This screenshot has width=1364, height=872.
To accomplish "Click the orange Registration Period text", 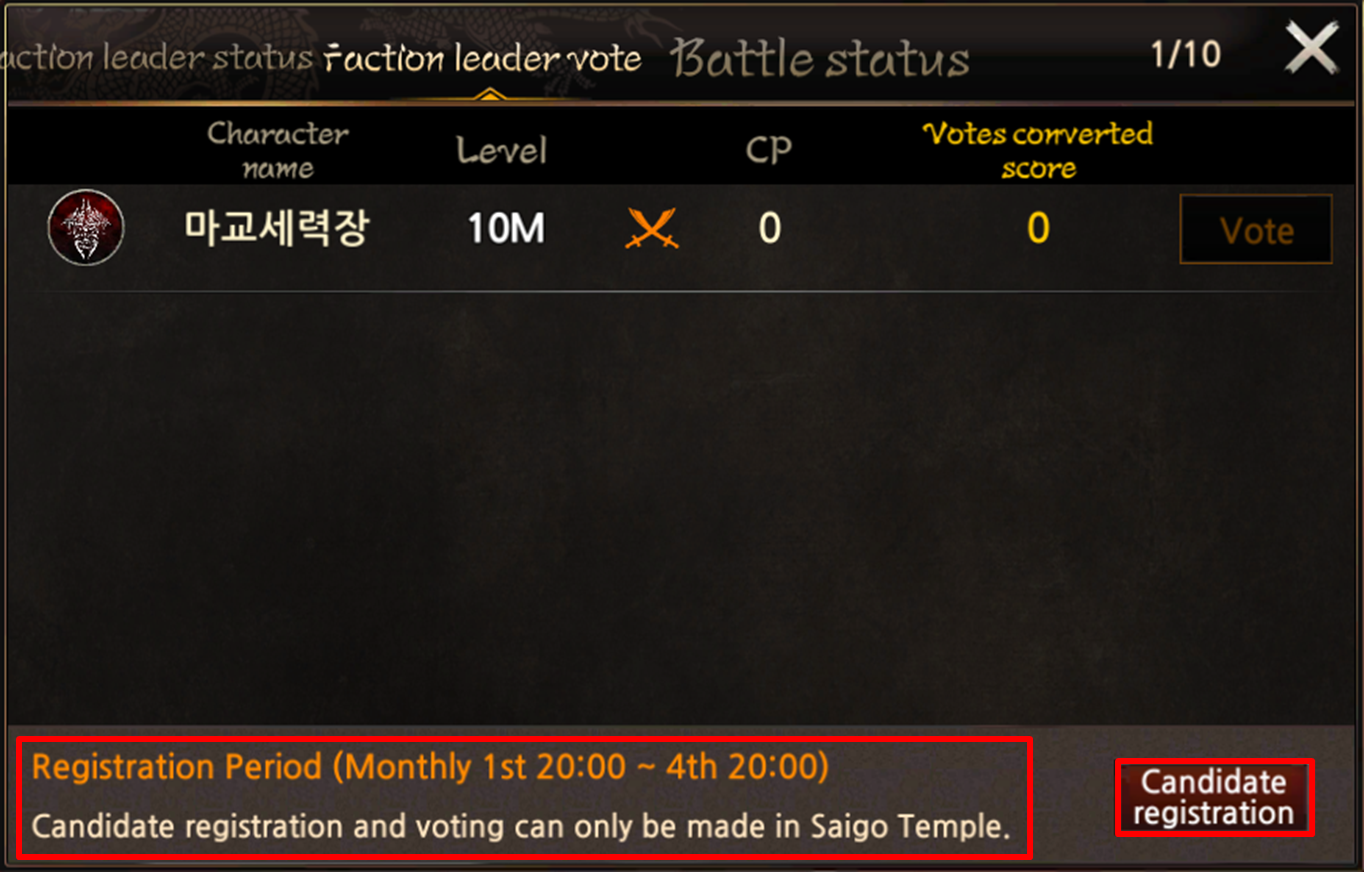I will click(x=430, y=767).
